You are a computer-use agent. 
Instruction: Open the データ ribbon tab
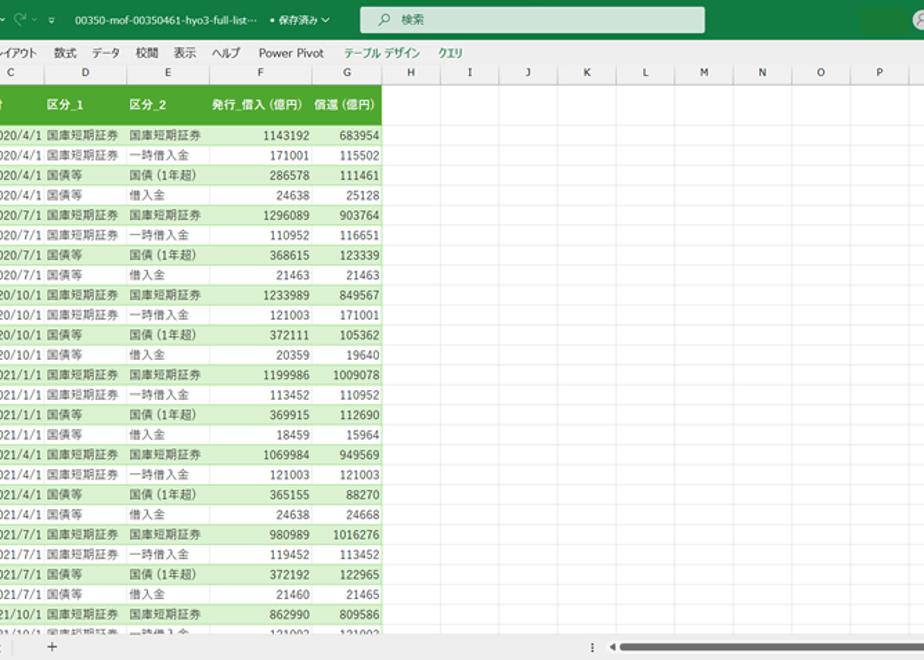click(105, 53)
